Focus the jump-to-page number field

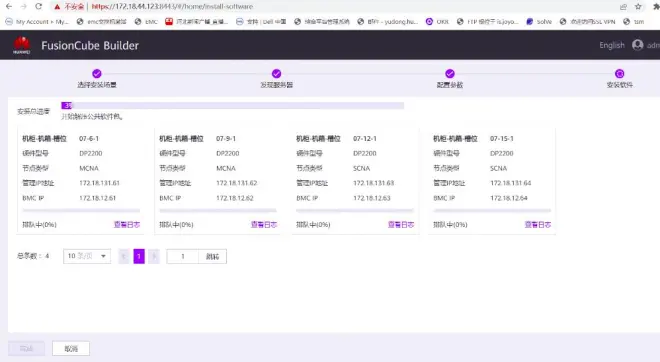(x=183, y=256)
